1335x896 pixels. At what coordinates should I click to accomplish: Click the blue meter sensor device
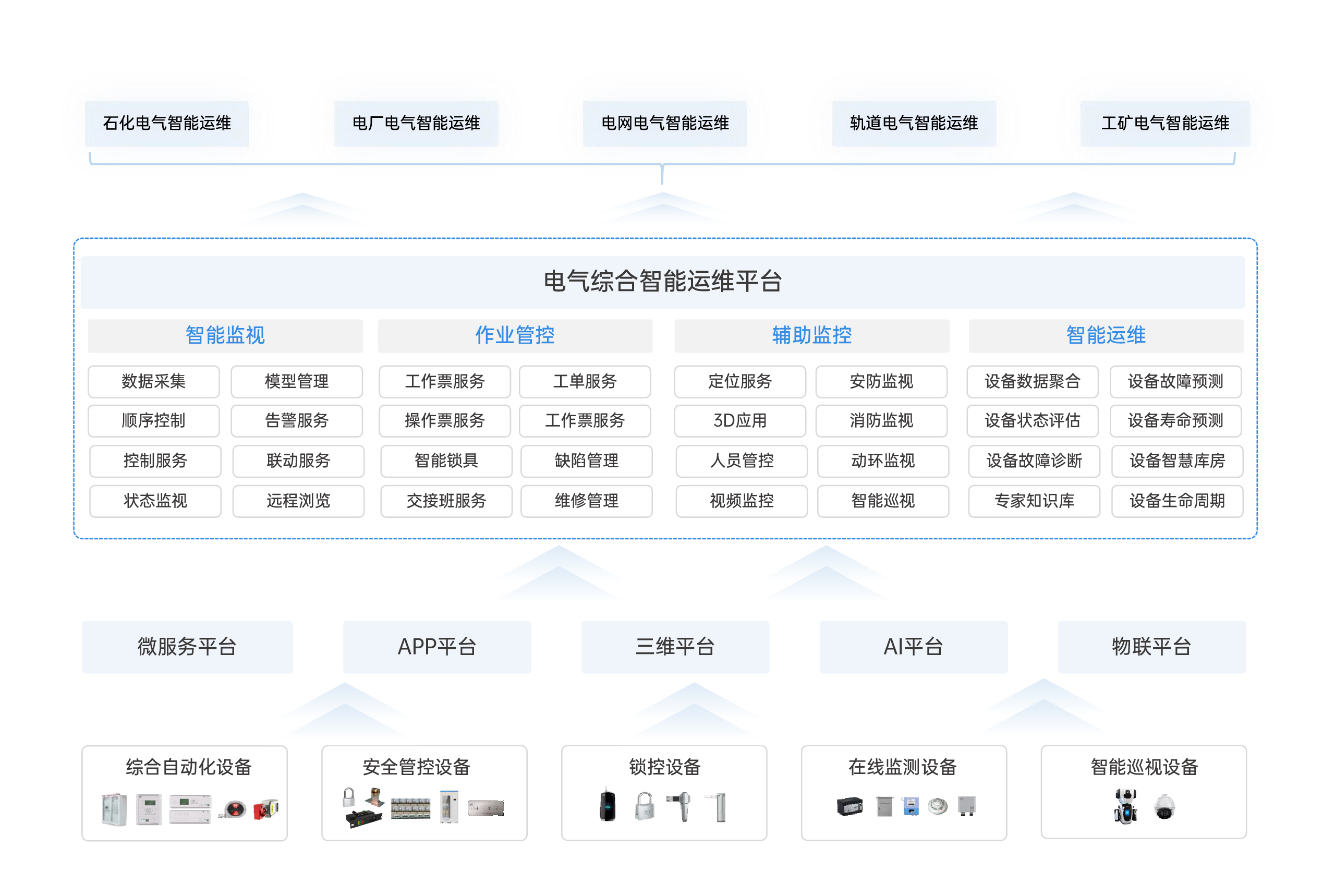pyautogui.click(x=911, y=806)
